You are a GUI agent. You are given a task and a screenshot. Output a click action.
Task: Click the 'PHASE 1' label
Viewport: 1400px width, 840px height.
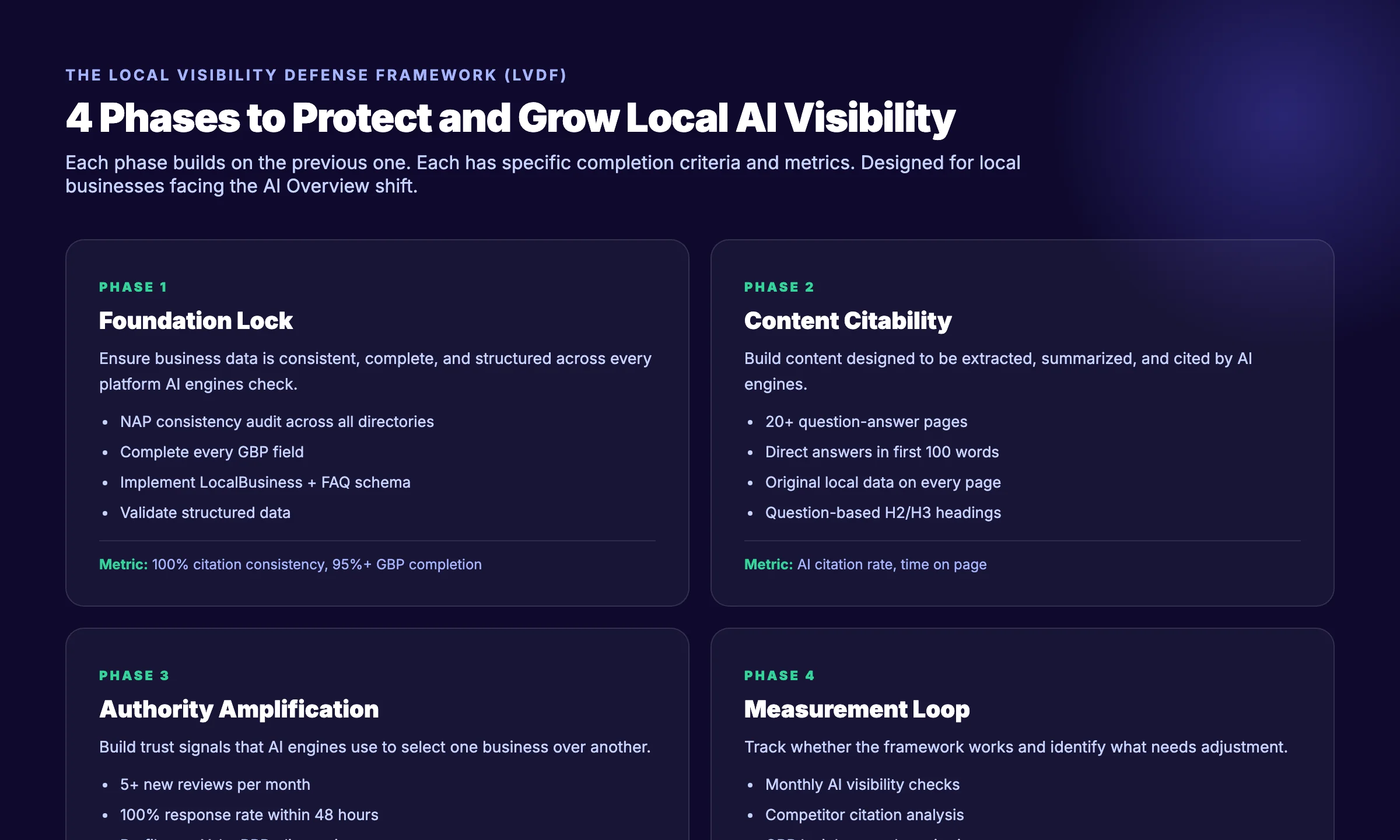coord(133,287)
